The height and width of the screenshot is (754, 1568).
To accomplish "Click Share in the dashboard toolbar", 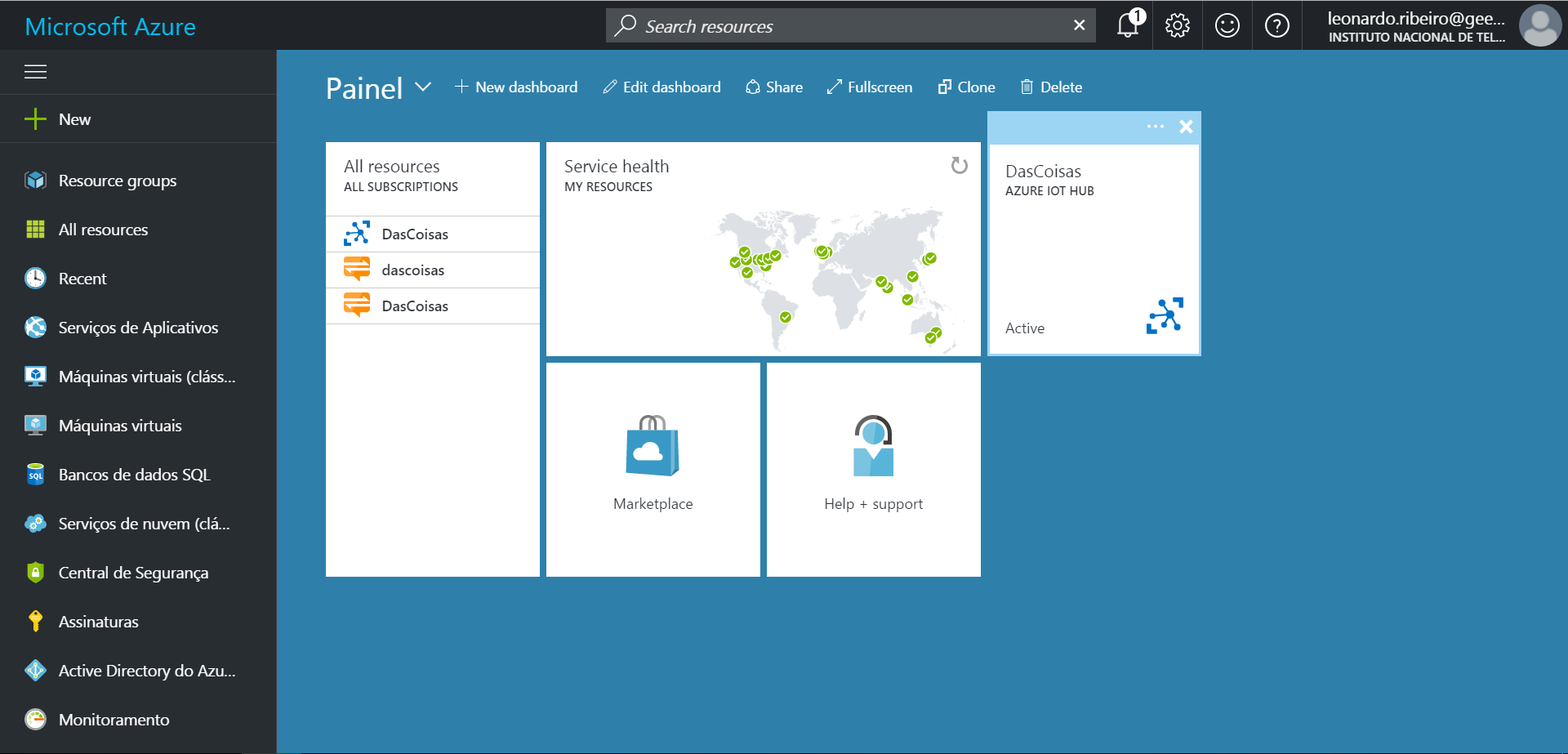I will (x=773, y=87).
